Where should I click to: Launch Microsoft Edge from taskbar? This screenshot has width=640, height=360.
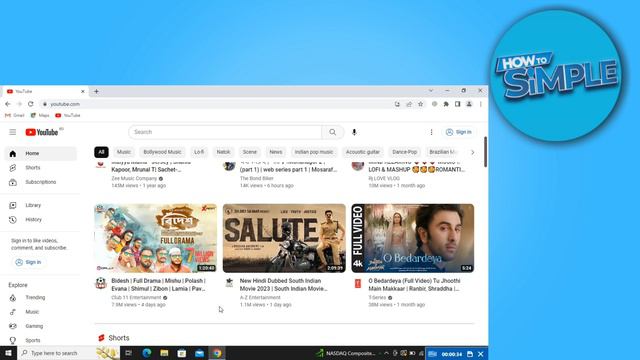click(147, 353)
